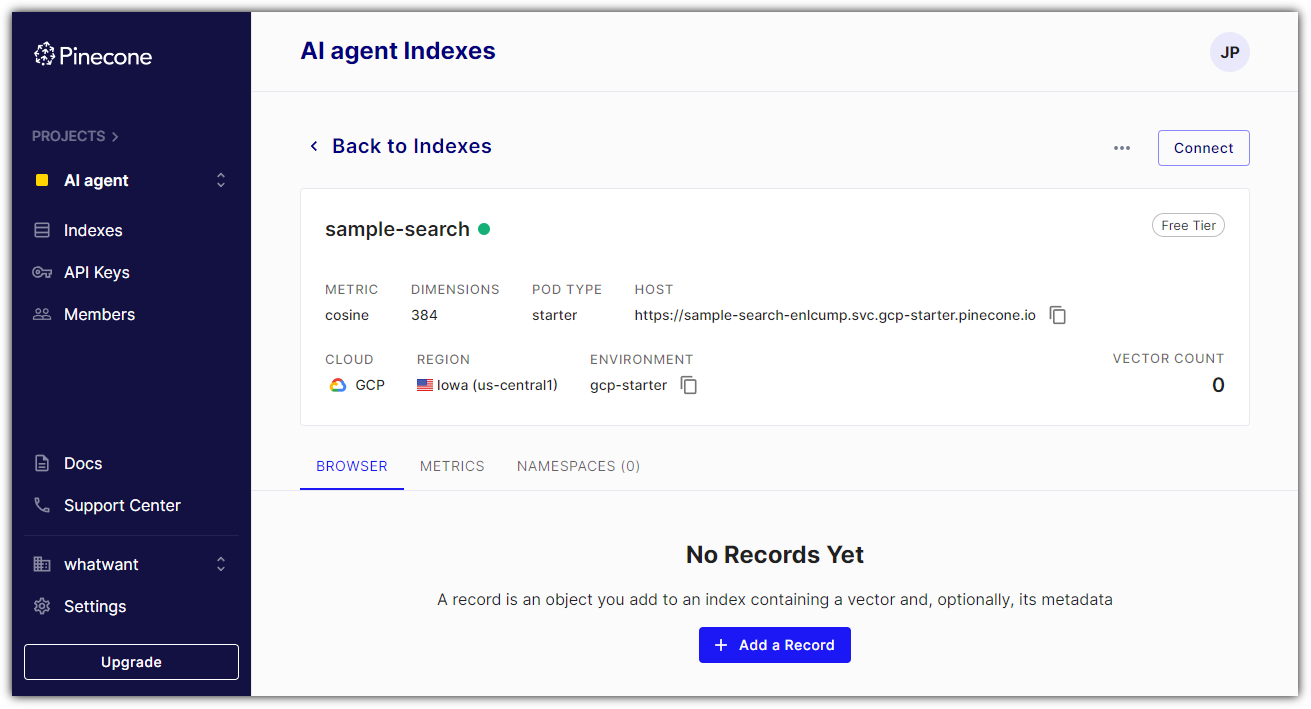This screenshot has height=709, width=1311.
Task: Select the BROWSER tab
Action: 352,466
